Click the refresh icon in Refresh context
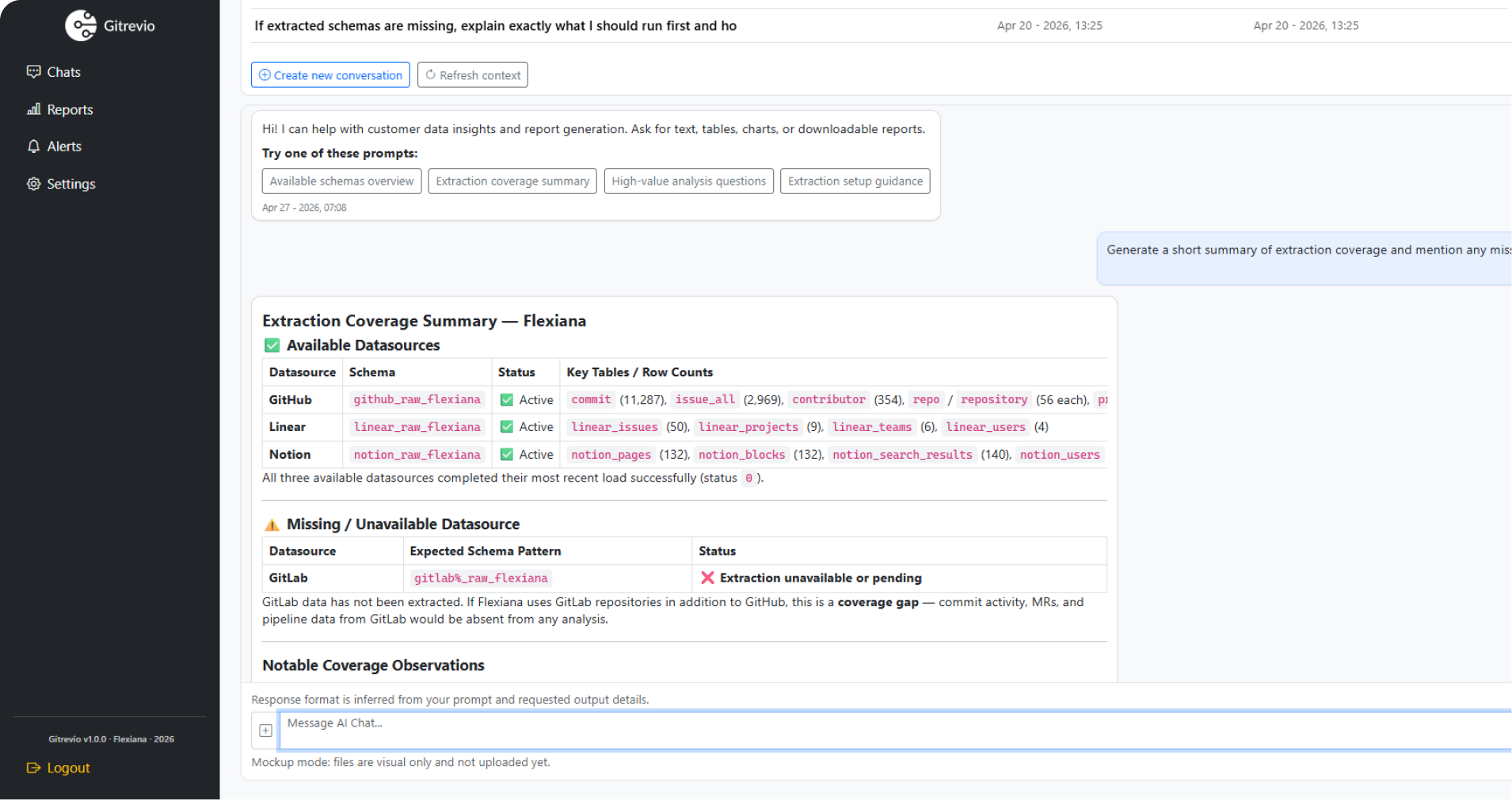 430,75
